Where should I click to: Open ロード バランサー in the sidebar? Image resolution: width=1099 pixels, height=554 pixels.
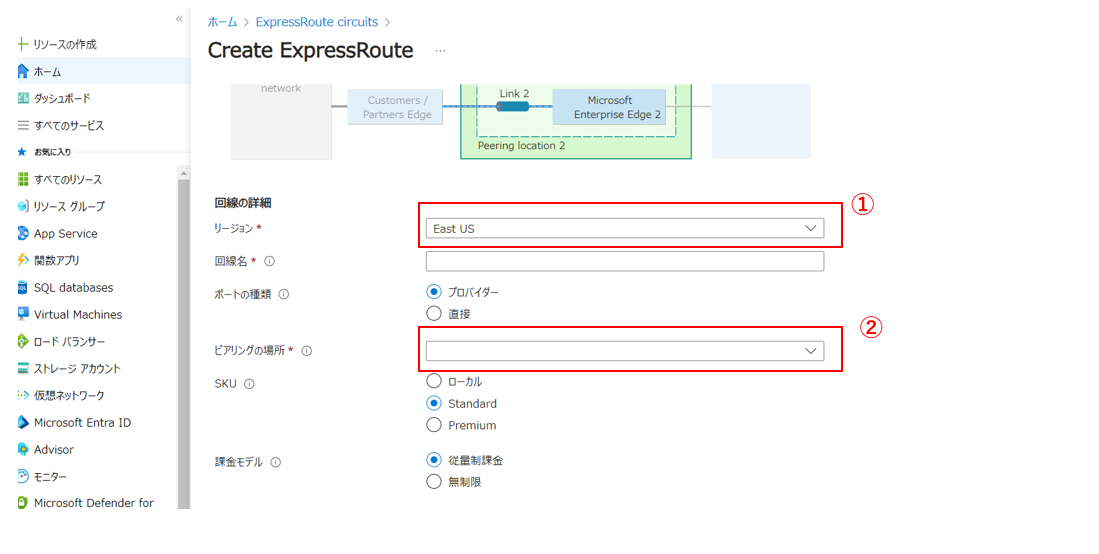[69, 342]
